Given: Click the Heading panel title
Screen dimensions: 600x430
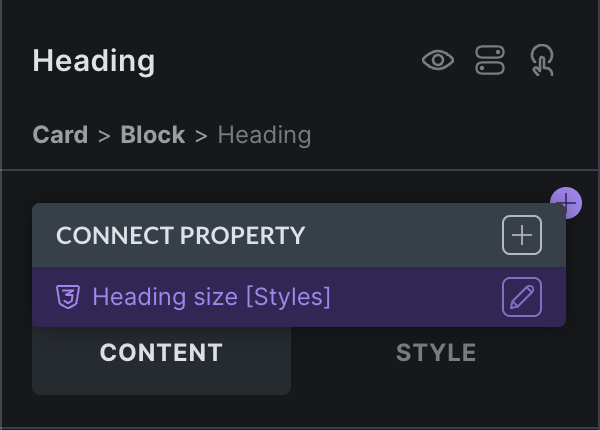Looking at the screenshot, I should click(x=94, y=61).
